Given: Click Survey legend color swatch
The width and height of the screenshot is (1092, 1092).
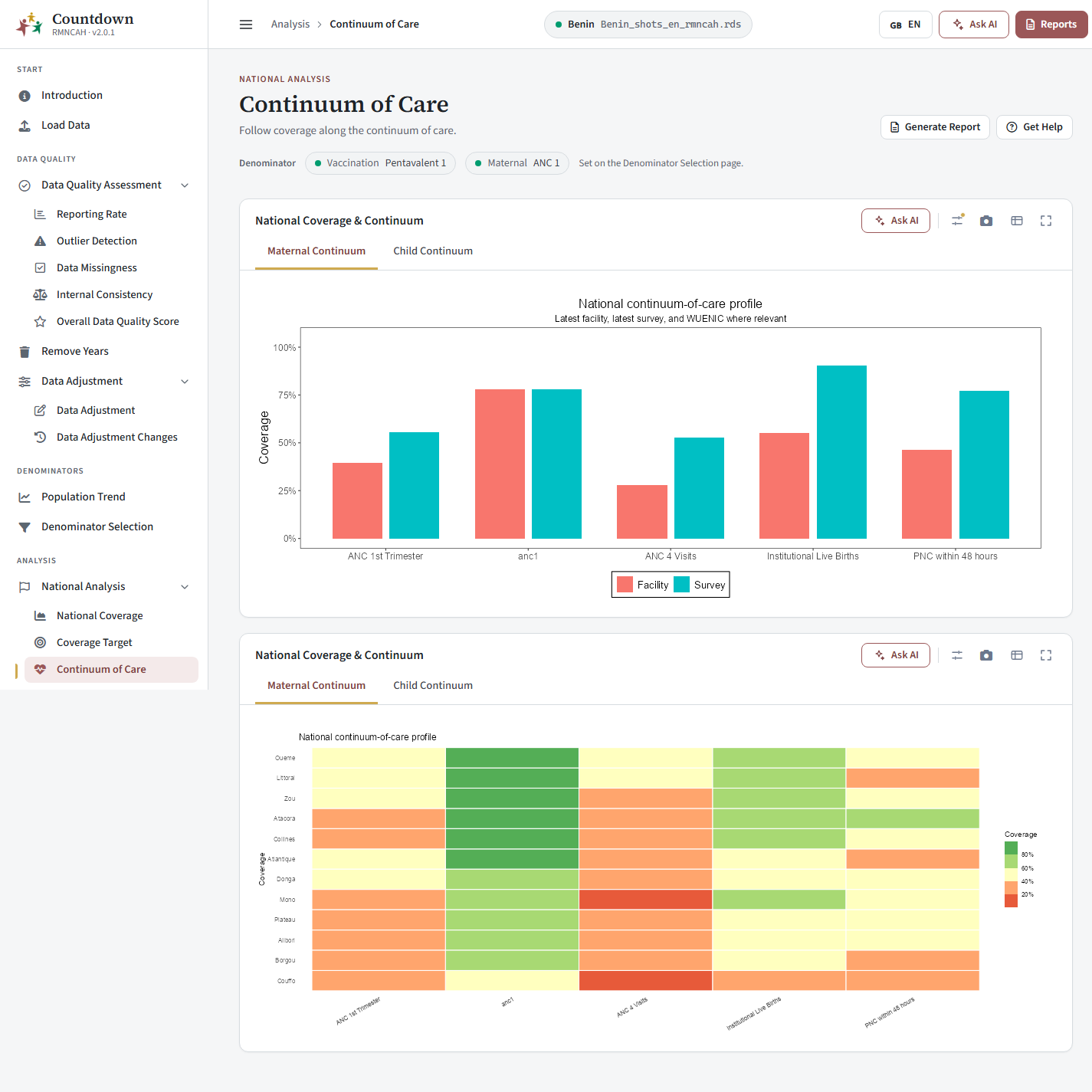Looking at the screenshot, I should pyautogui.click(x=681, y=585).
